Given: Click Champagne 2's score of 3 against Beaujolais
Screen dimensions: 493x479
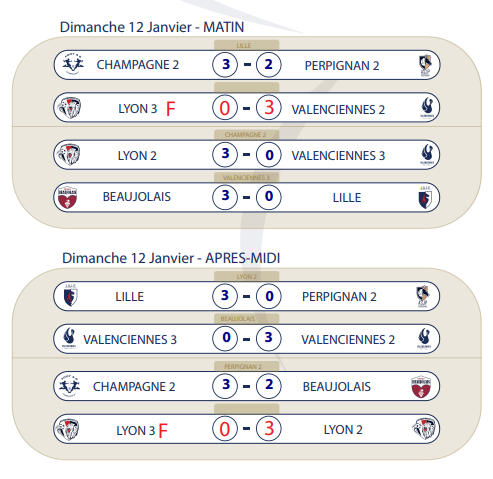Looking at the screenshot, I should tap(225, 386).
